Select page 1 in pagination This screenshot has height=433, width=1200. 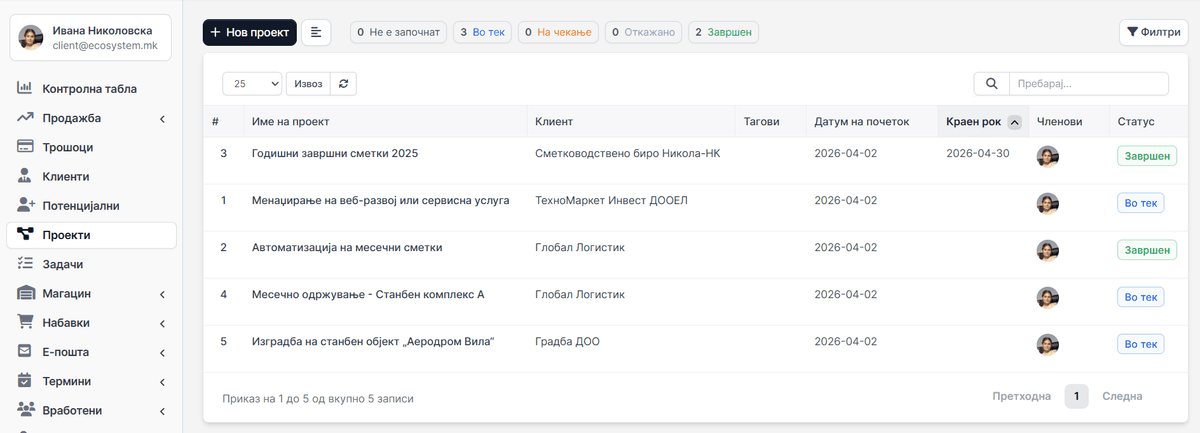(x=1076, y=396)
